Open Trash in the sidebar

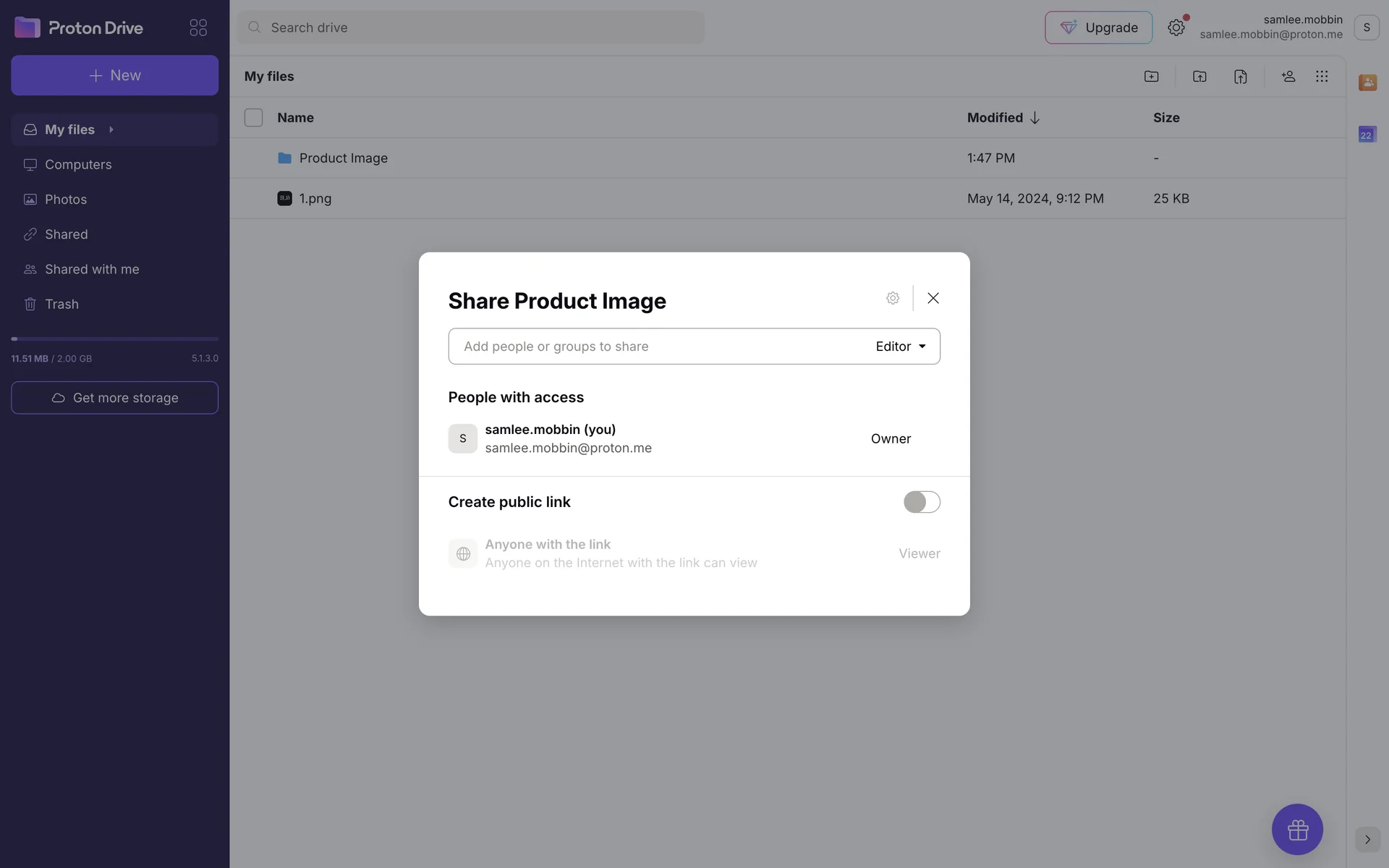(61, 305)
